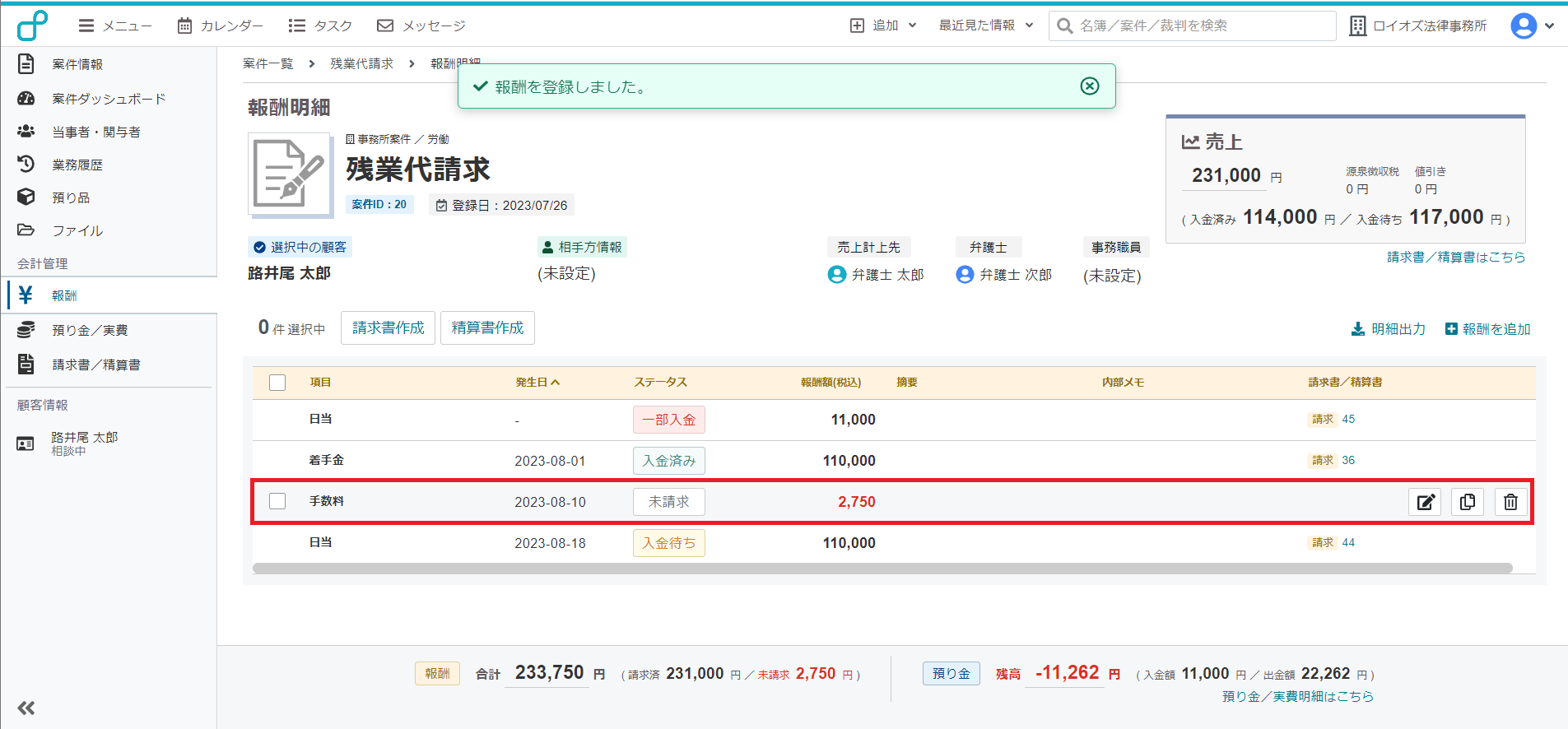Click 報酬を追加 plus button
1568x729 pixels.
tap(1487, 329)
